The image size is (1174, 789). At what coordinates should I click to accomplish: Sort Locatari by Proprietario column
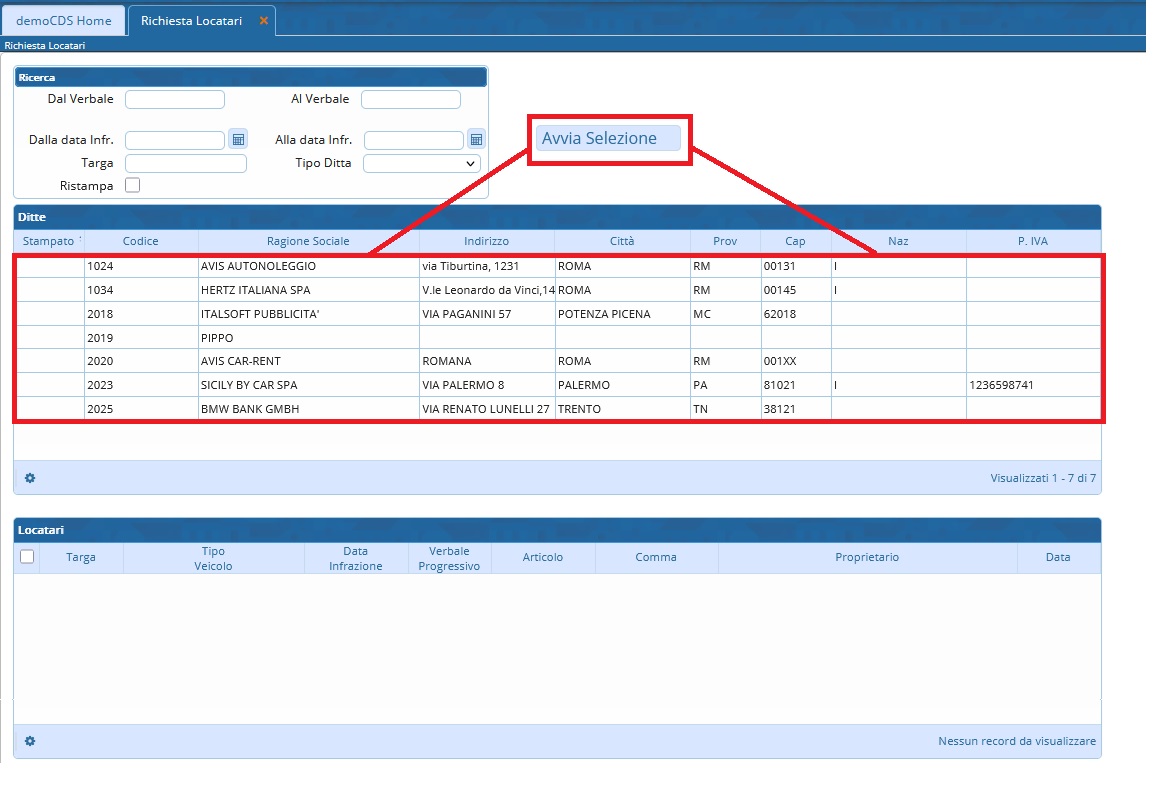[x=866, y=557]
